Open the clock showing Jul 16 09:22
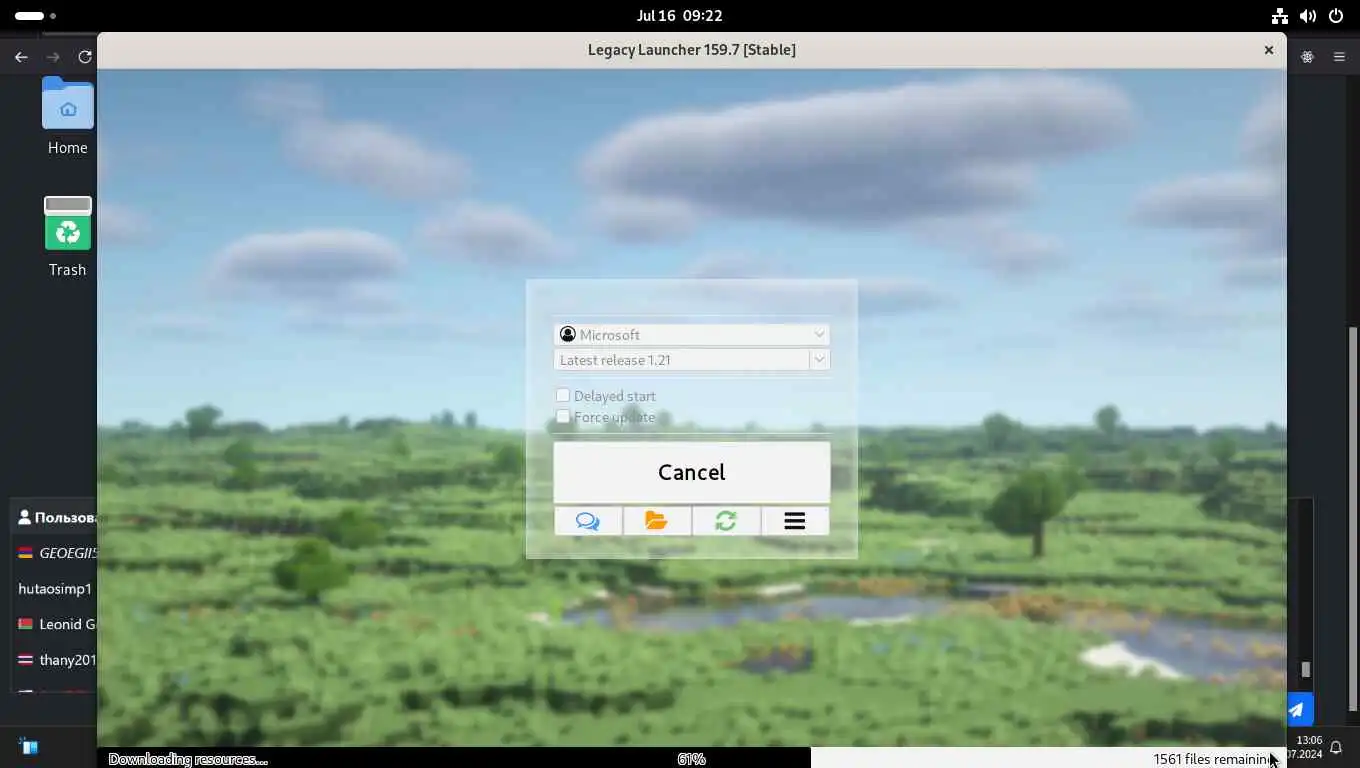This screenshot has height=768, width=1360. pyautogui.click(x=680, y=16)
